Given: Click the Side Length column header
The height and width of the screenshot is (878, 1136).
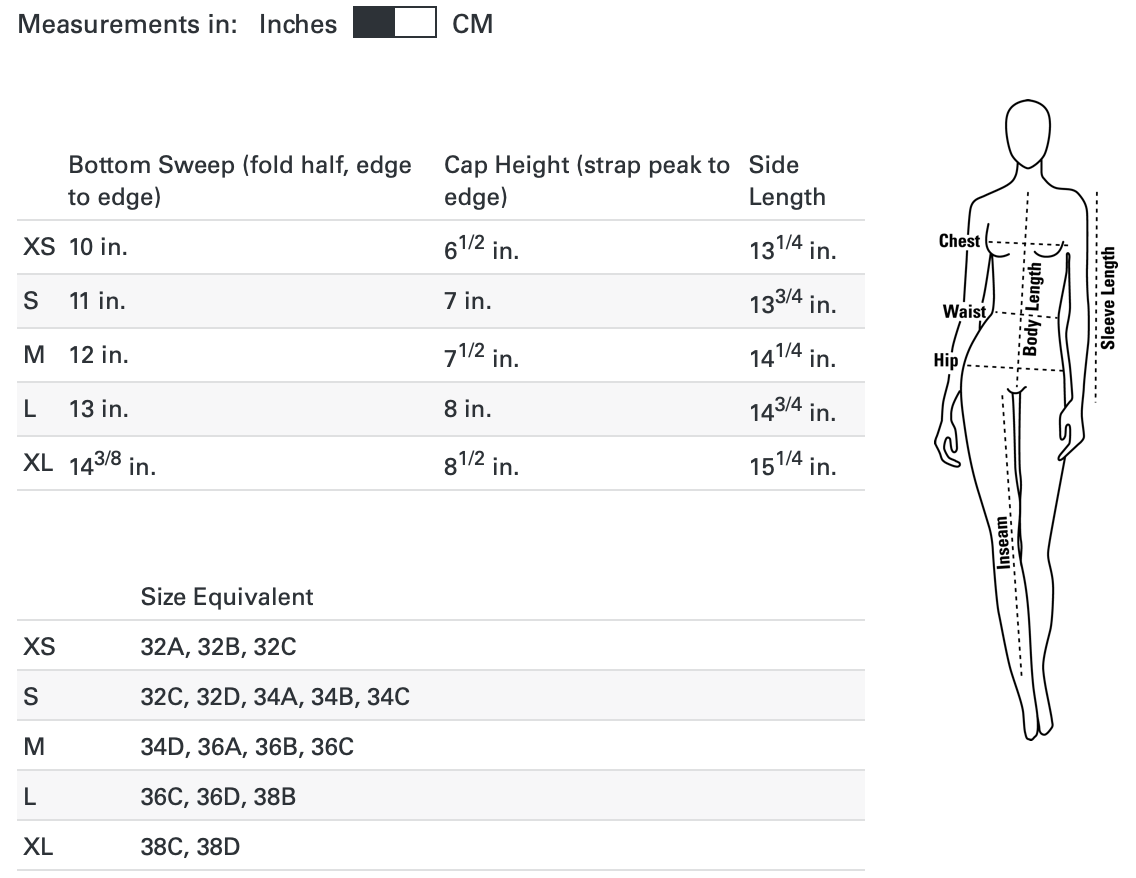Looking at the screenshot, I should [787, 180].
